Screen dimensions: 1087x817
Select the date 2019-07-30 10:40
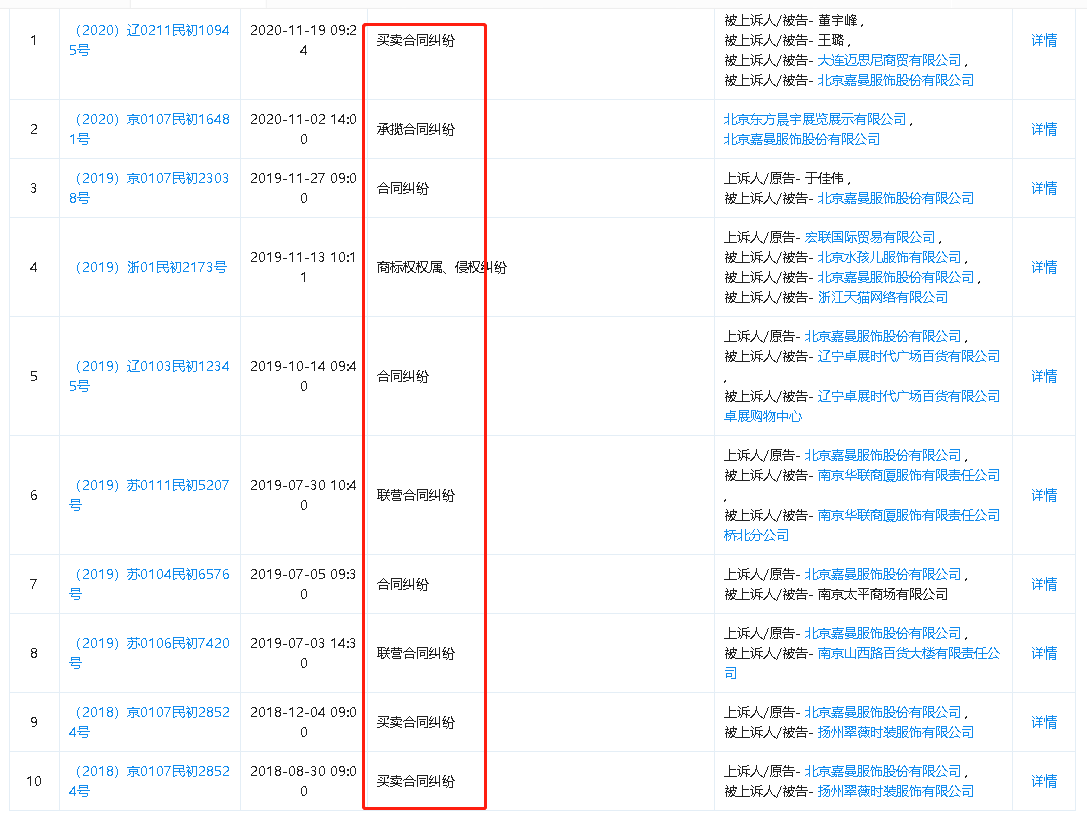click(304, 495)
